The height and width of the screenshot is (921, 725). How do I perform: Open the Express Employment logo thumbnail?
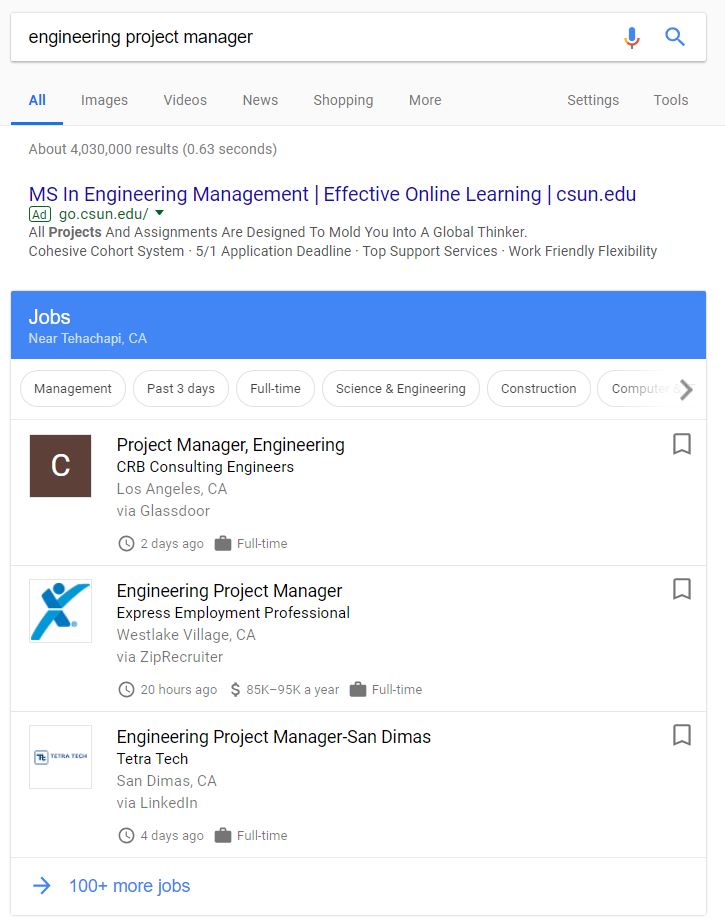(61, 611)
